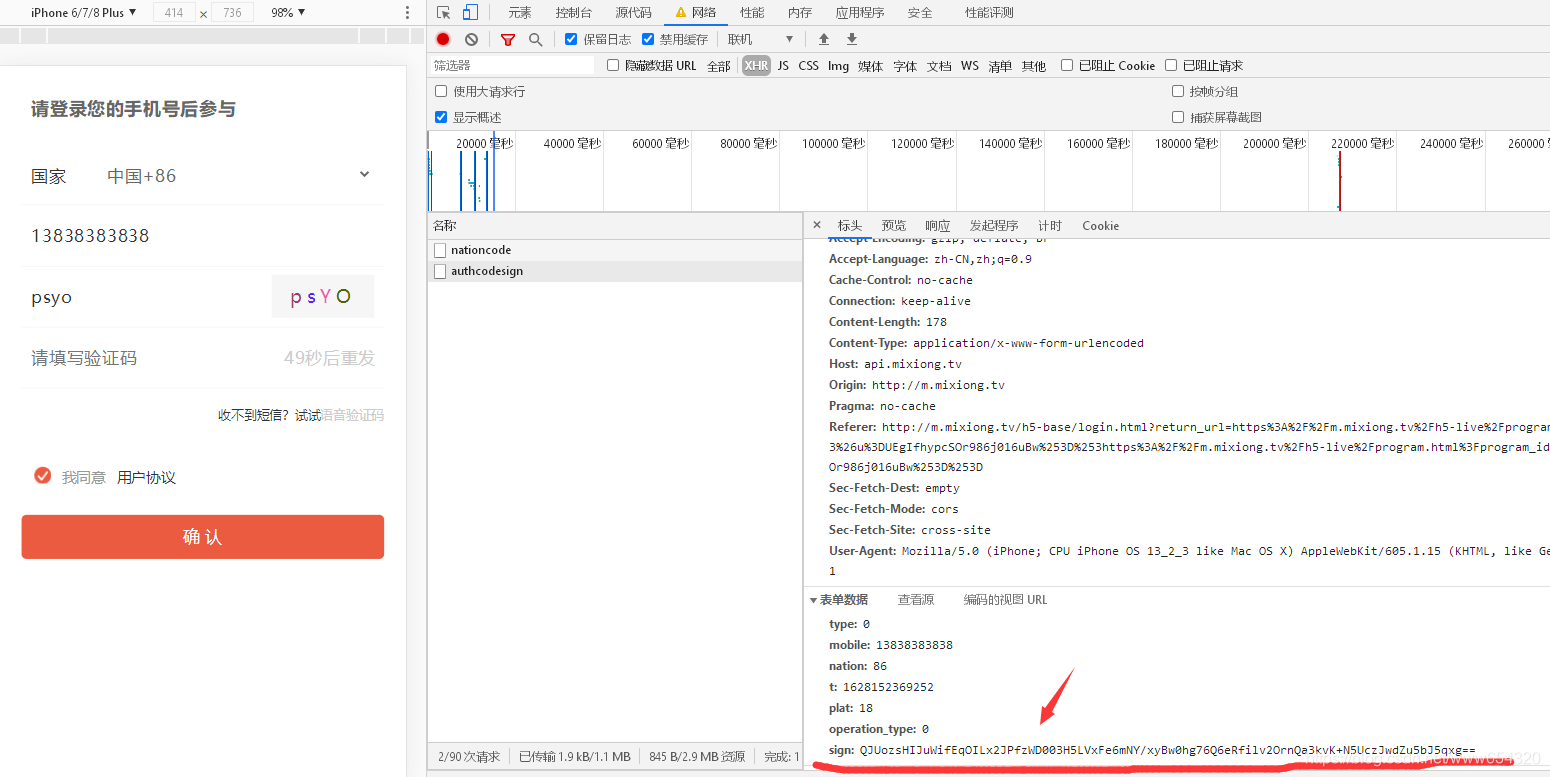Image resolution: width=1550 pixels, height=777 pixels.
Task: Open the Network (网络) tab
Action: click(x=696, y=13)
